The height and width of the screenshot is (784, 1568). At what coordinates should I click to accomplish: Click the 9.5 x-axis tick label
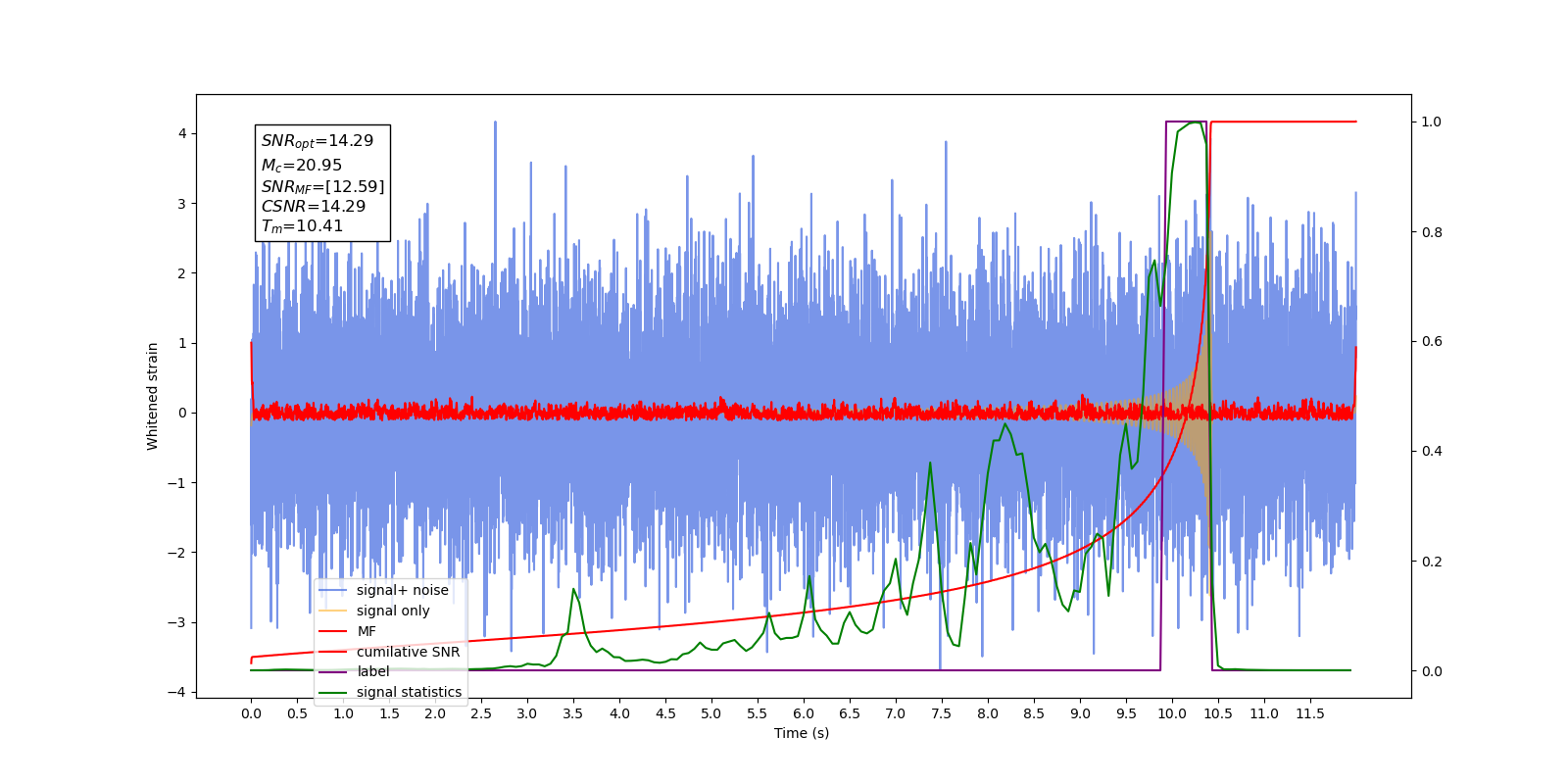(1126, 713)
